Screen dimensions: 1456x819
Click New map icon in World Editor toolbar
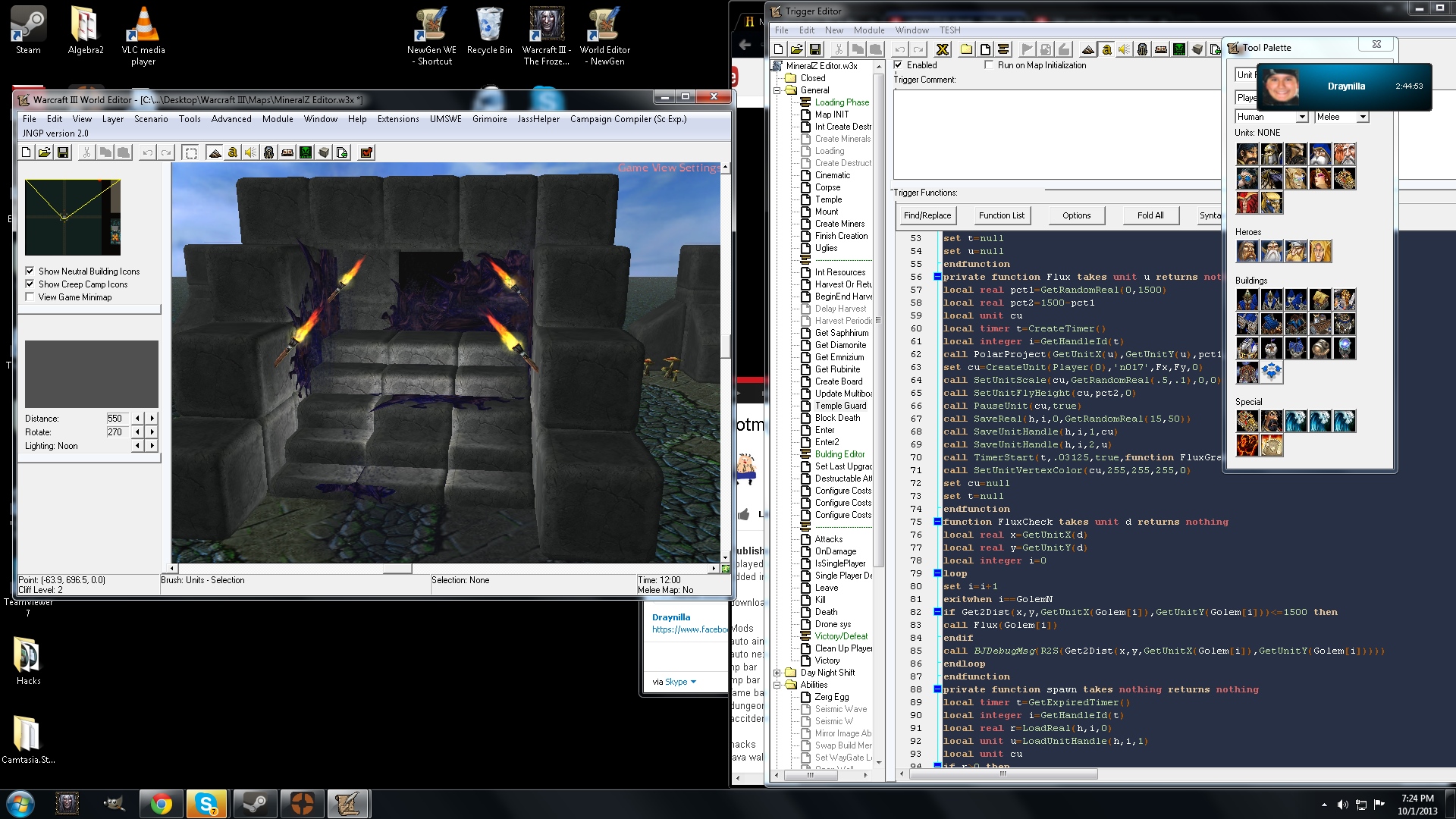(27, 152)
